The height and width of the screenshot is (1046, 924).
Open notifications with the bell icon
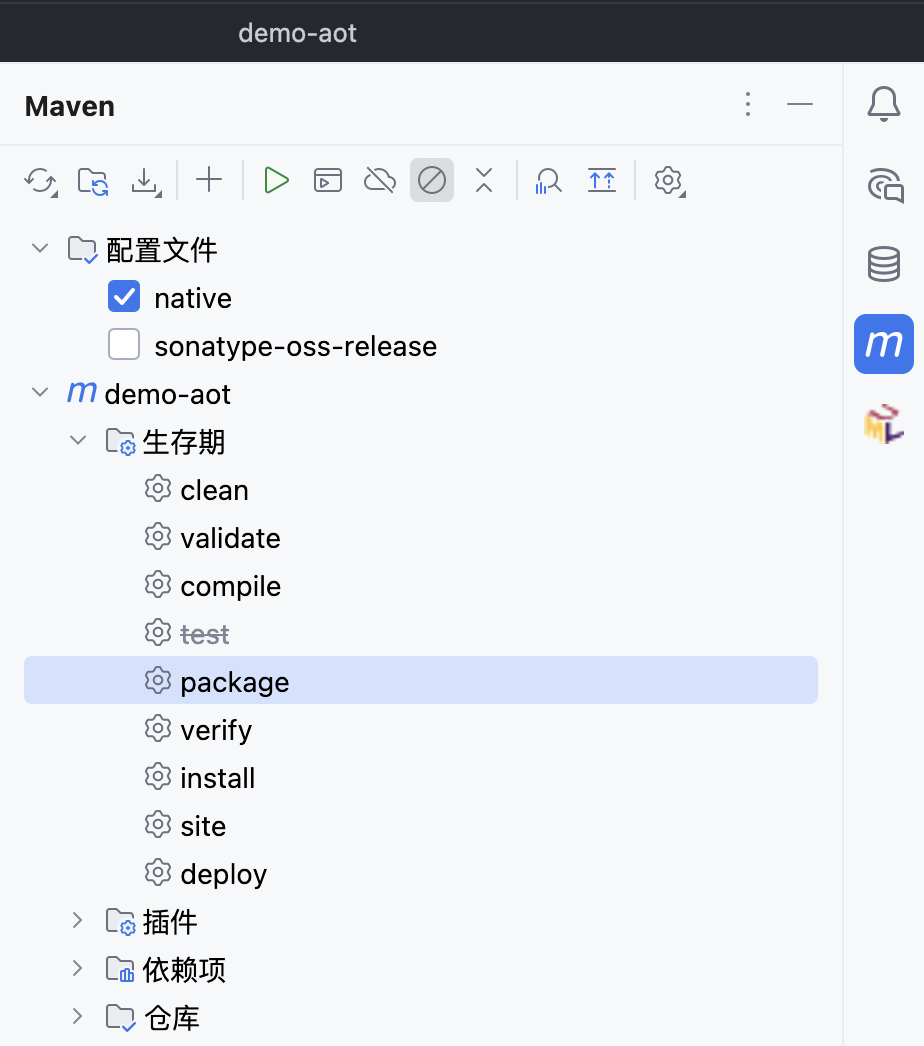coord(884,104)
